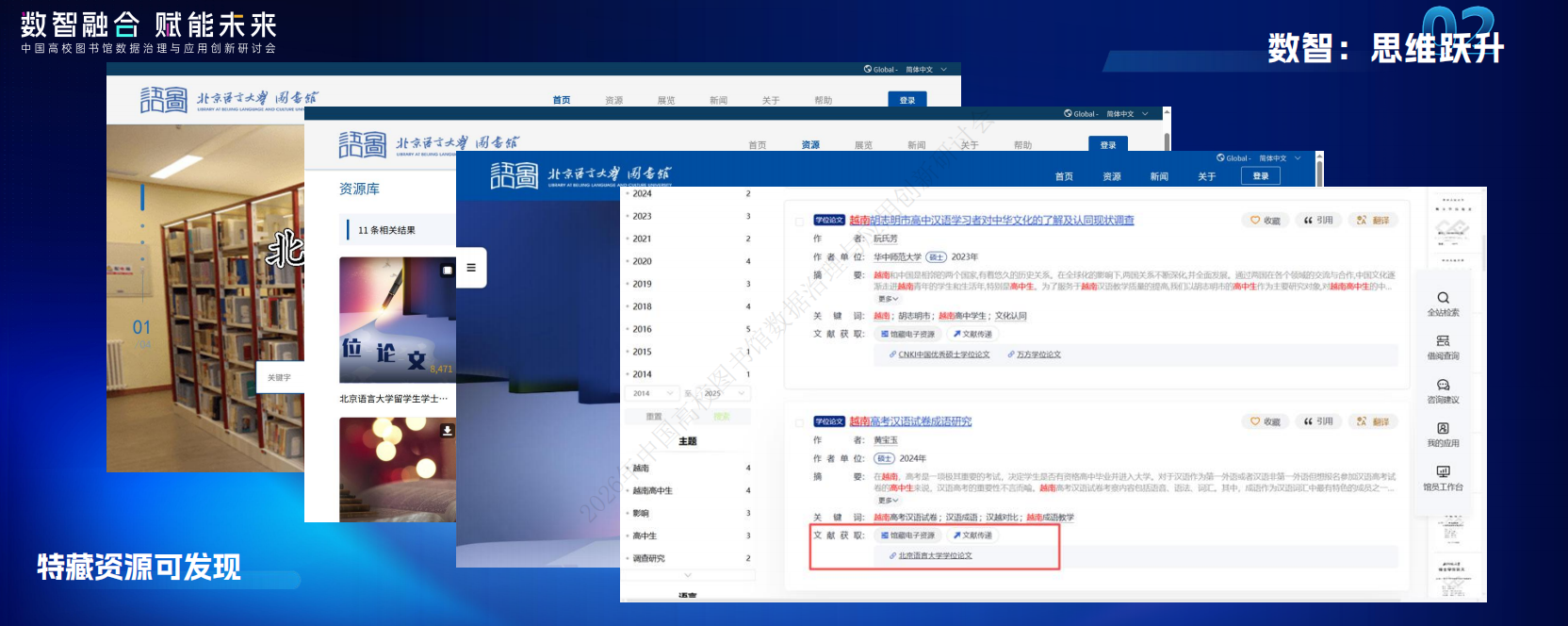Click the 语图 logo in the middle 资源库 window

(x=363, y=144)
